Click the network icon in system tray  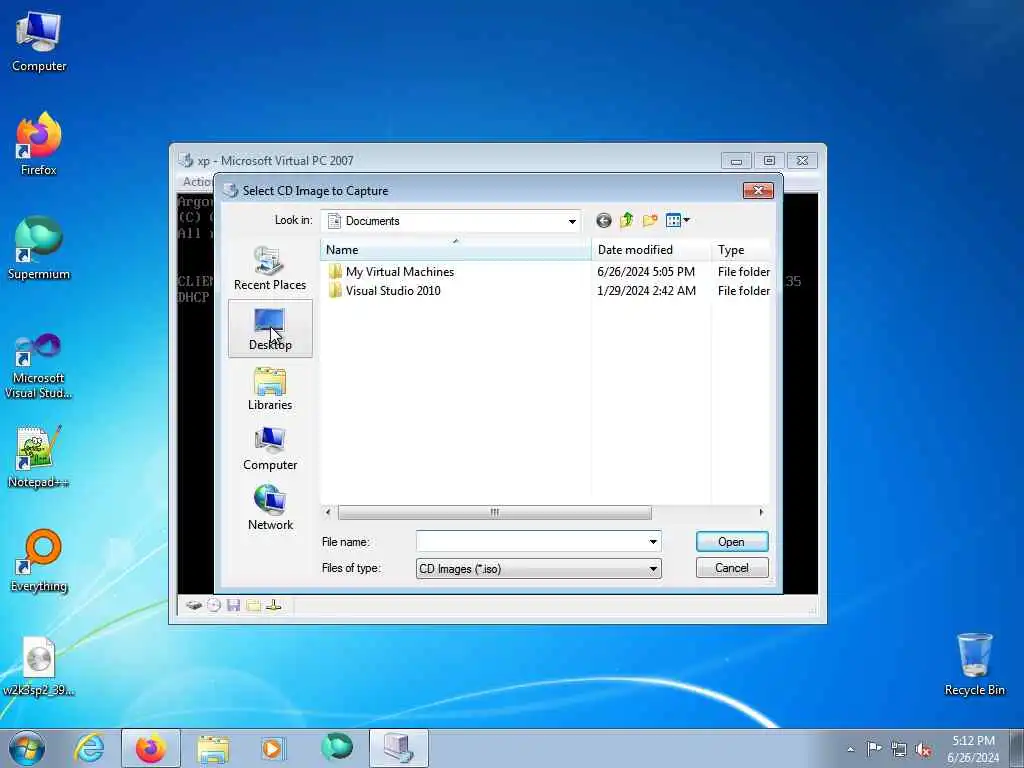899,749
